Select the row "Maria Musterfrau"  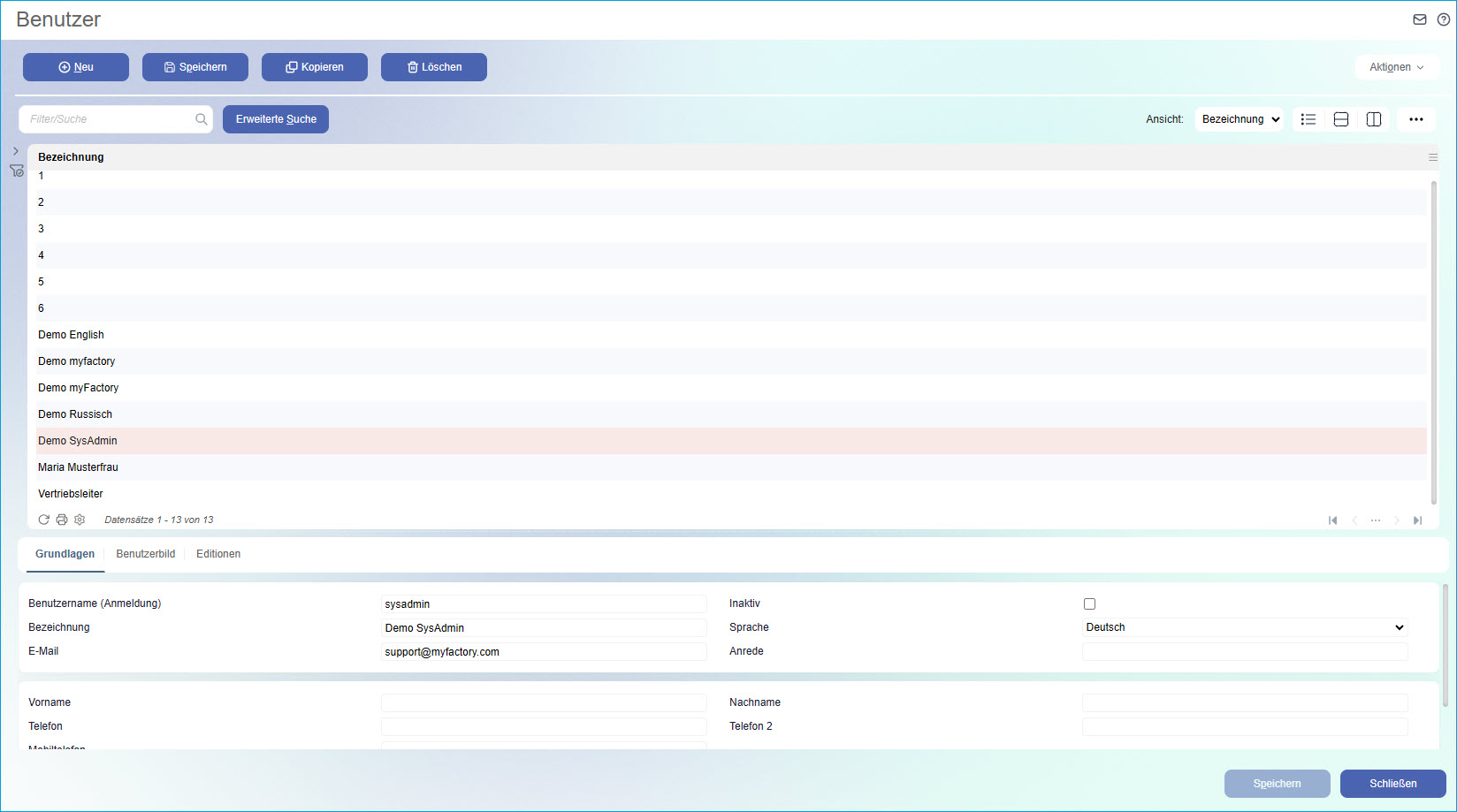[731, 467]
